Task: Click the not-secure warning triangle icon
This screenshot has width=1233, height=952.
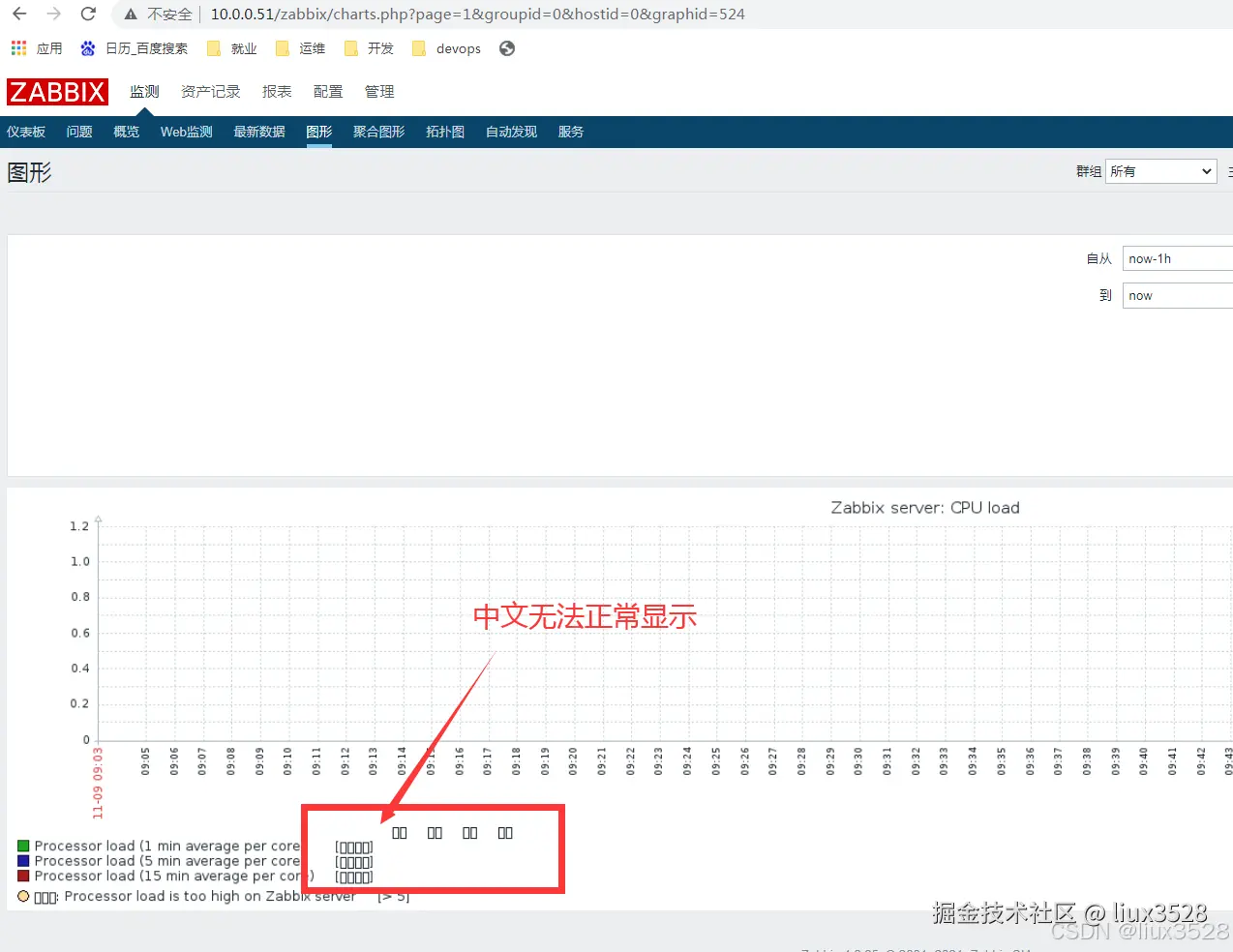Action: [131, 15]
